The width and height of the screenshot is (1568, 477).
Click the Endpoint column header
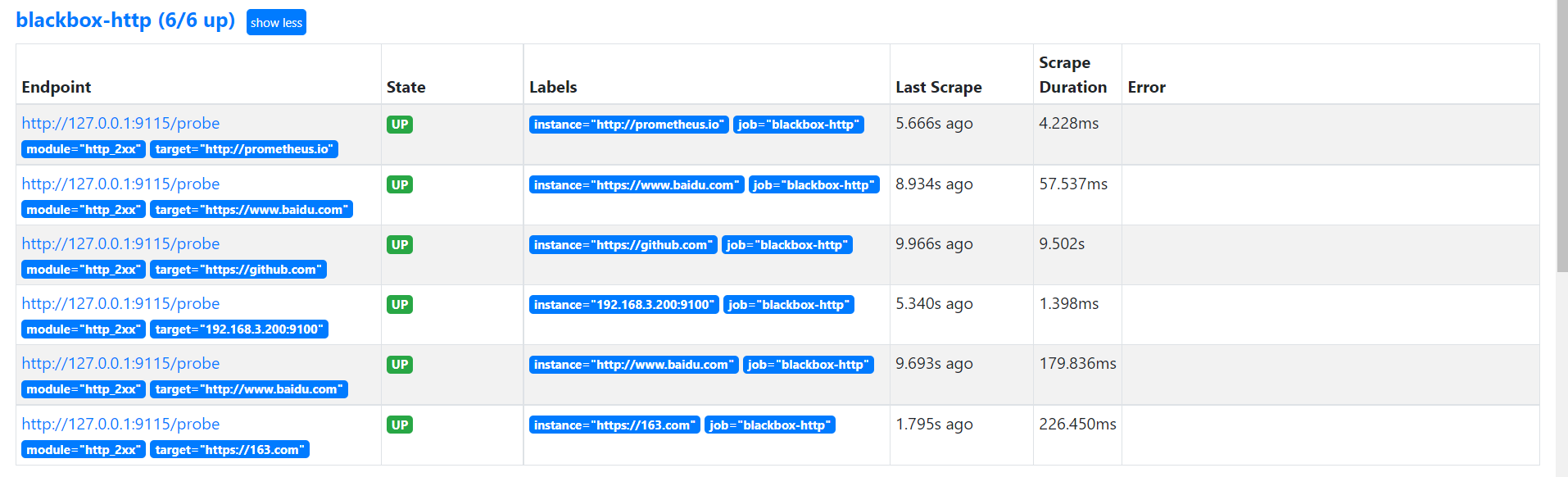pos(57,87)
